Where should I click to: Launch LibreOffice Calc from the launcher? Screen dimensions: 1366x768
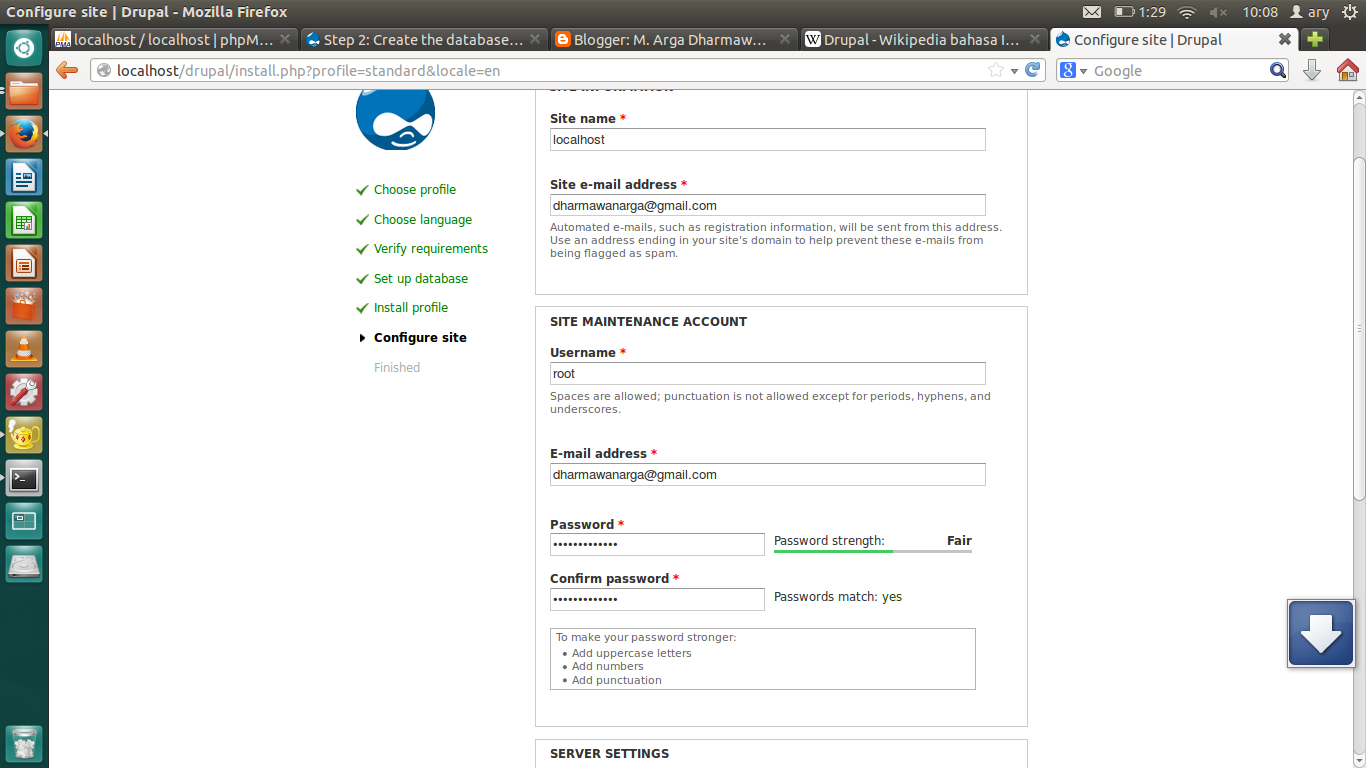click(24, 220)
